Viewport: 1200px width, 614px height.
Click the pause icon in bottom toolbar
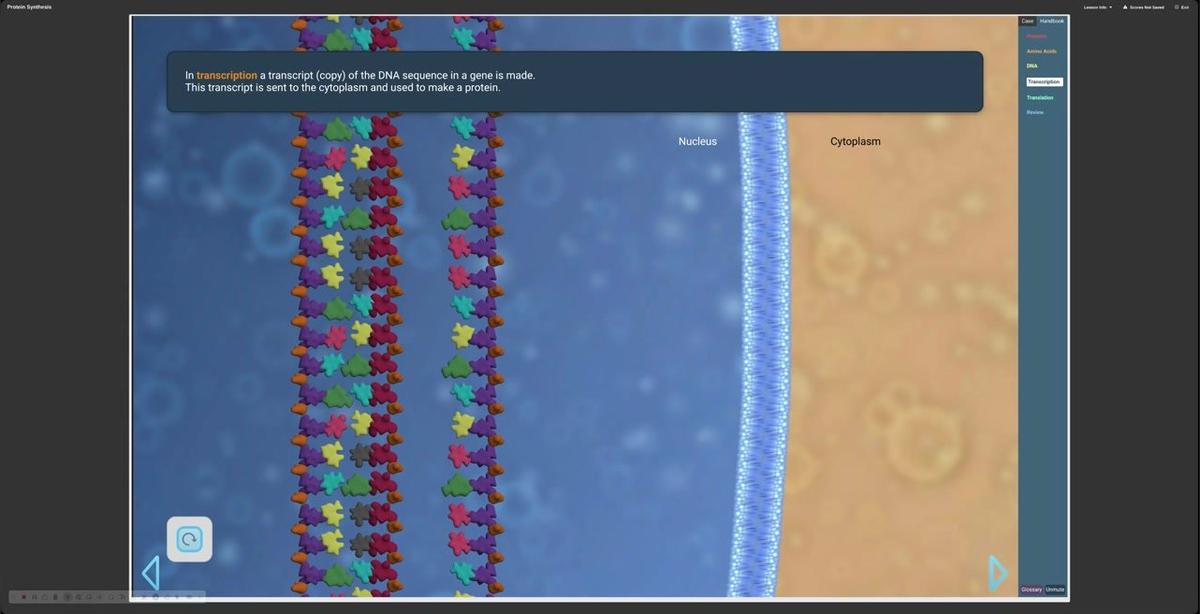point(34,597)
